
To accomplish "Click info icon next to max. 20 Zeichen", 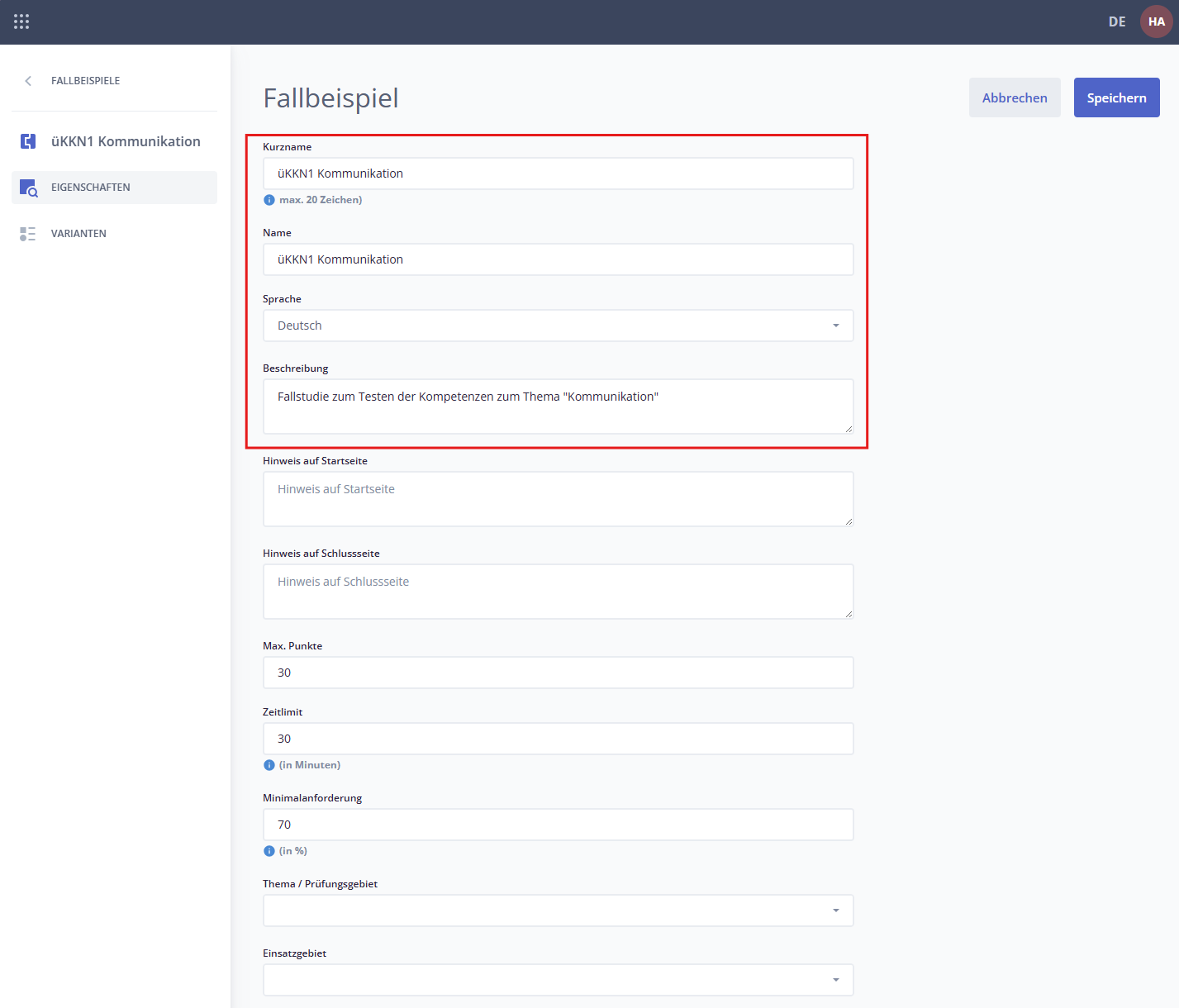I will (x=269, y=200).
